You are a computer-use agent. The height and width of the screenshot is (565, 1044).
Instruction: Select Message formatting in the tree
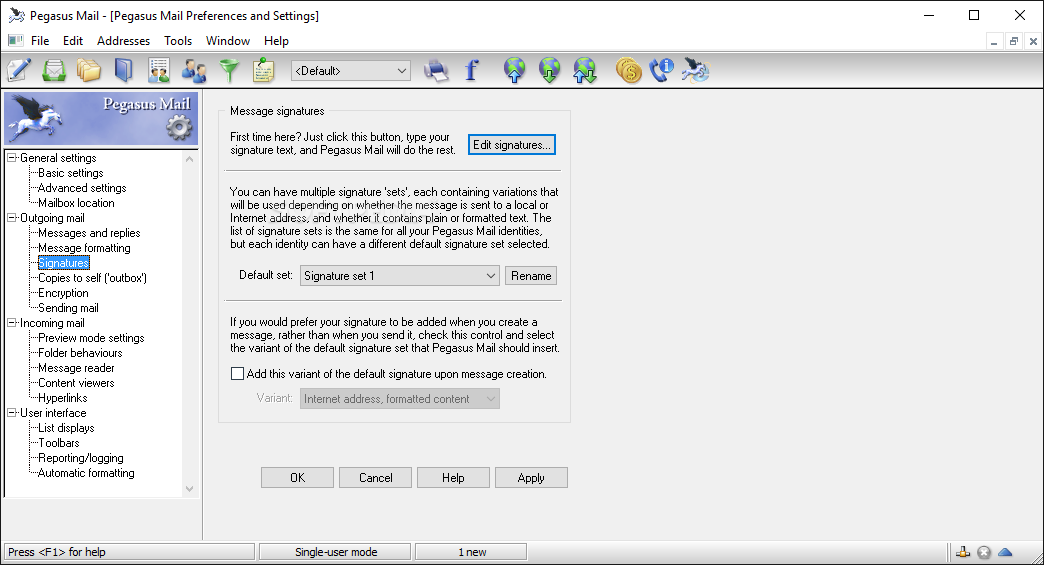[x=84, y=248]
